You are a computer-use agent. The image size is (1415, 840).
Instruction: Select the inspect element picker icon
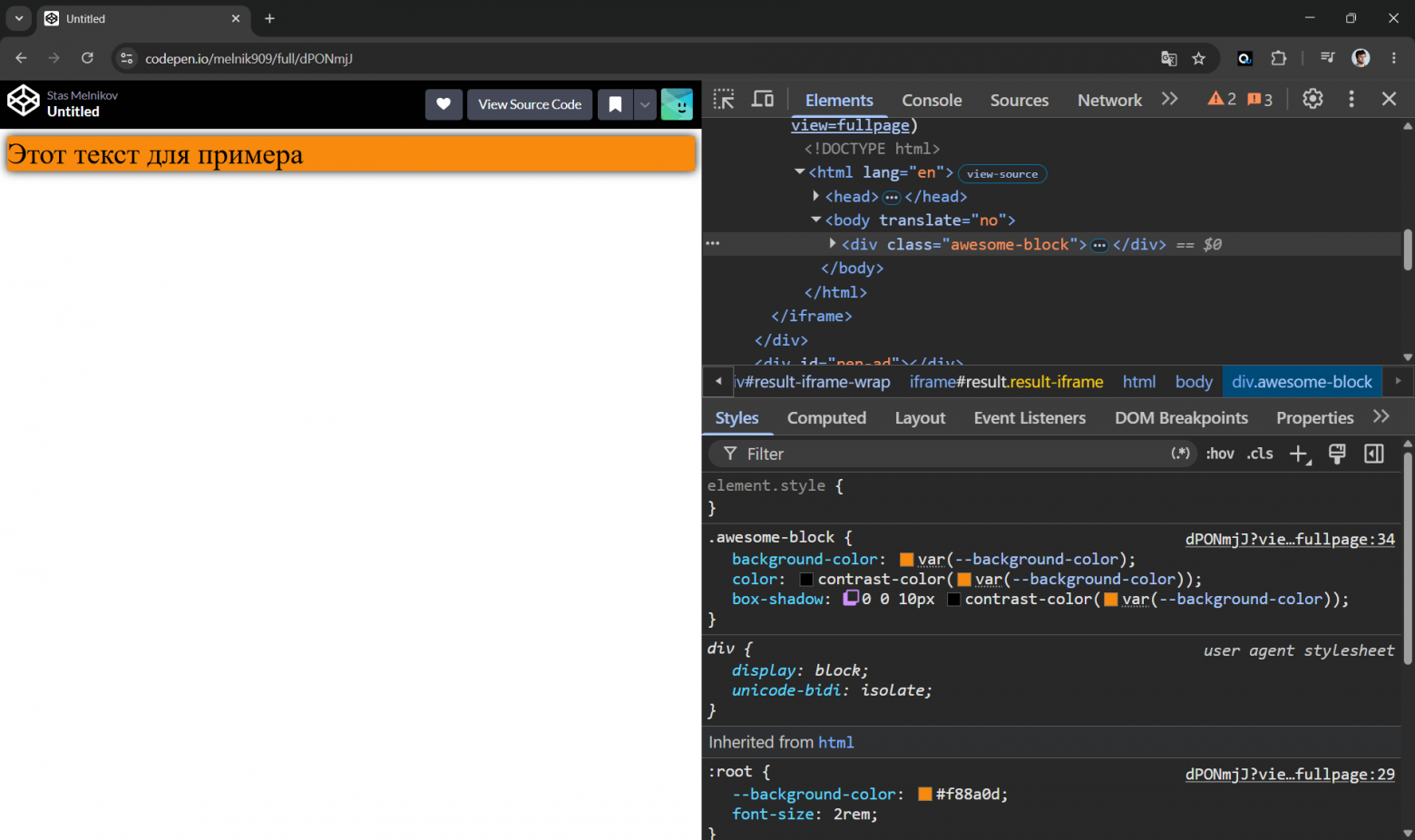coord(724,100)
